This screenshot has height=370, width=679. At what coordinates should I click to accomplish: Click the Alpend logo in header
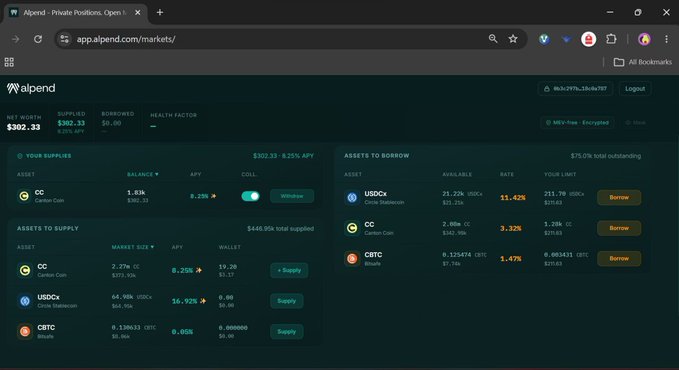click(x=31, y=88)
